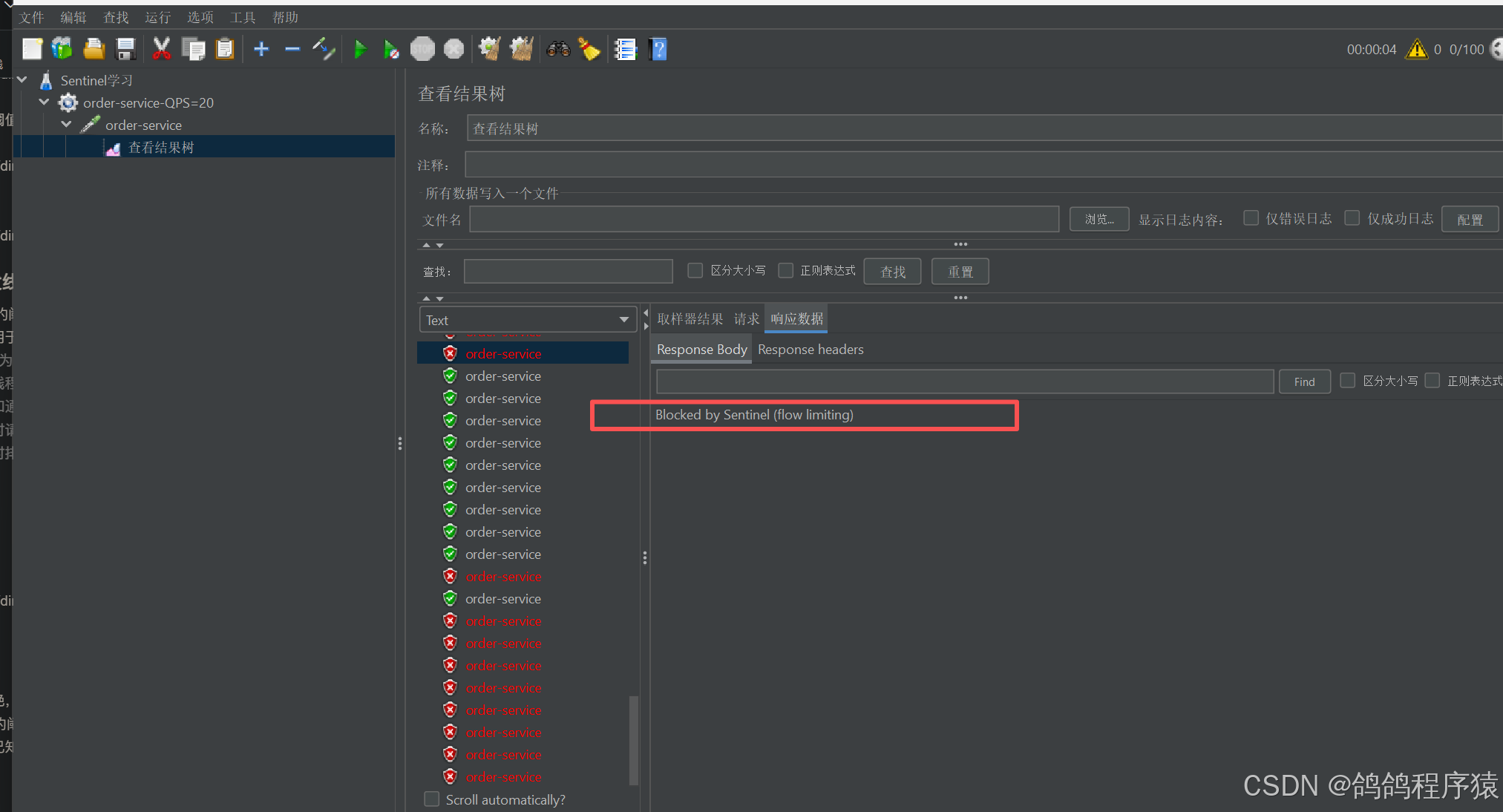
Task: Collapse the Sentinel学习 test plan node
Action: point(22,80)
